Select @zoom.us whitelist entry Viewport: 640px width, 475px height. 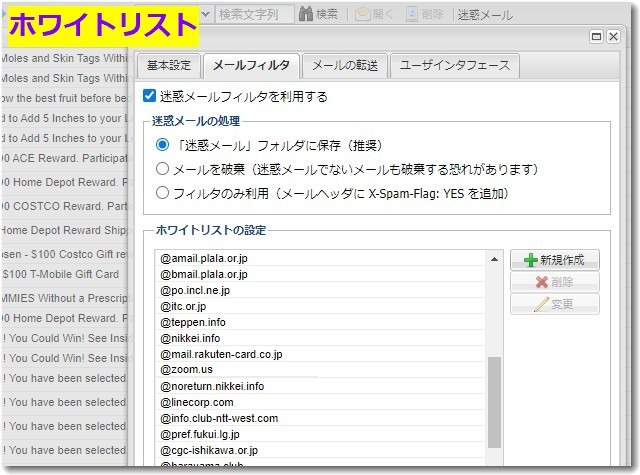point(320,370)
